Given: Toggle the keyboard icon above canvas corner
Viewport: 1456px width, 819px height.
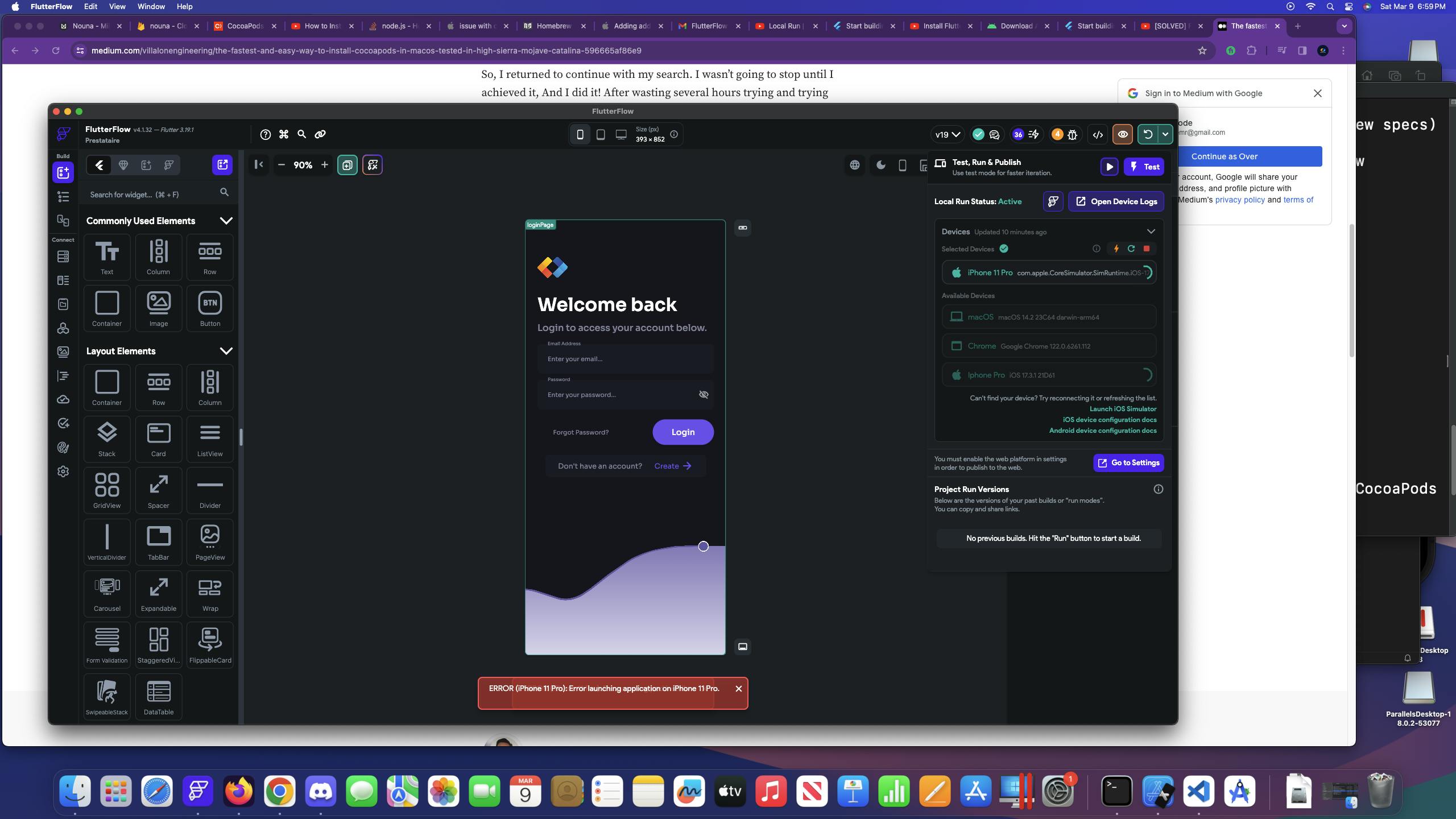Looking at the screenshot, I should coord(743,227).
